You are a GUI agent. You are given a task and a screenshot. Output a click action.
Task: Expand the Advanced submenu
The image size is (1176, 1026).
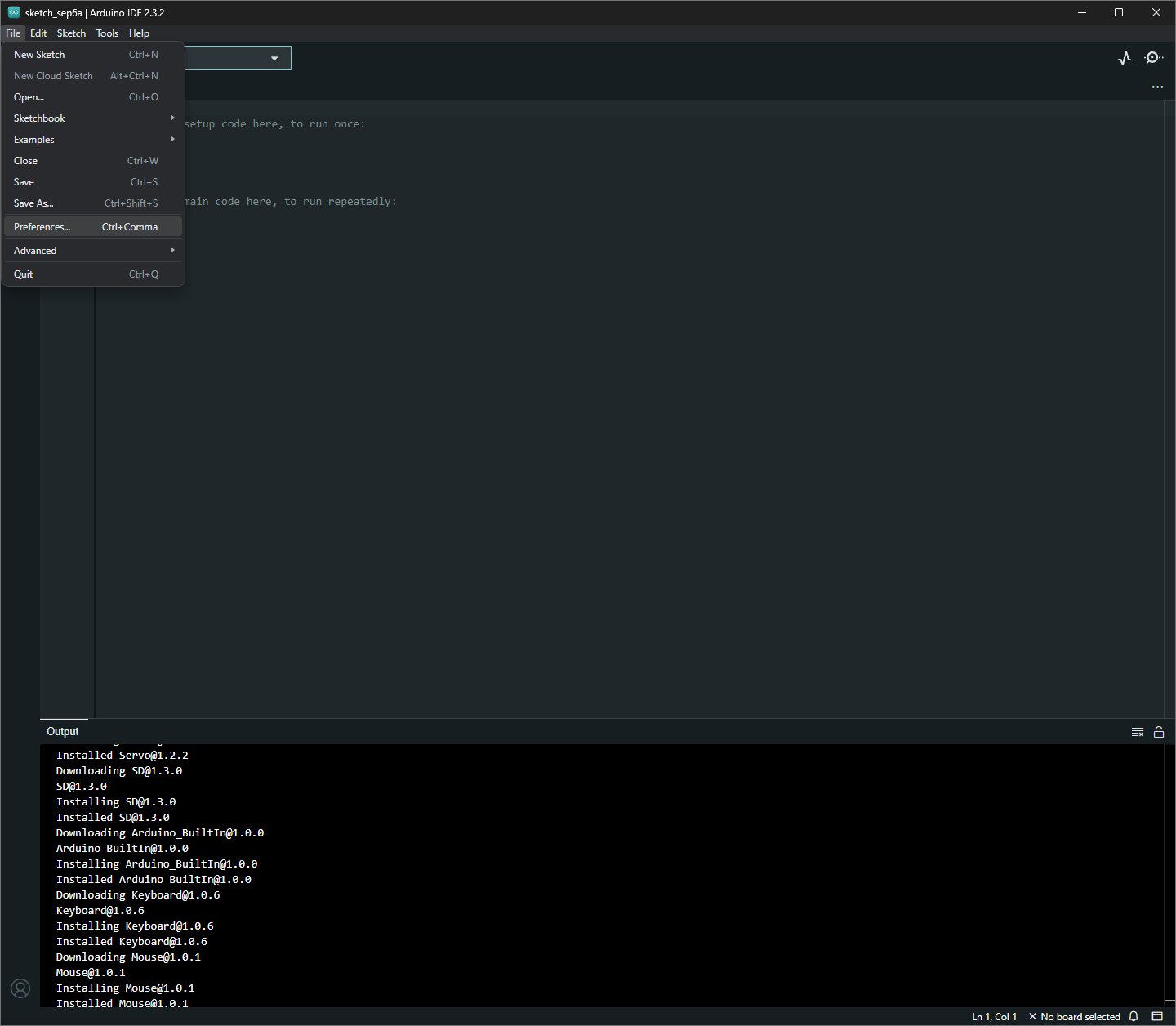(93, 251)
